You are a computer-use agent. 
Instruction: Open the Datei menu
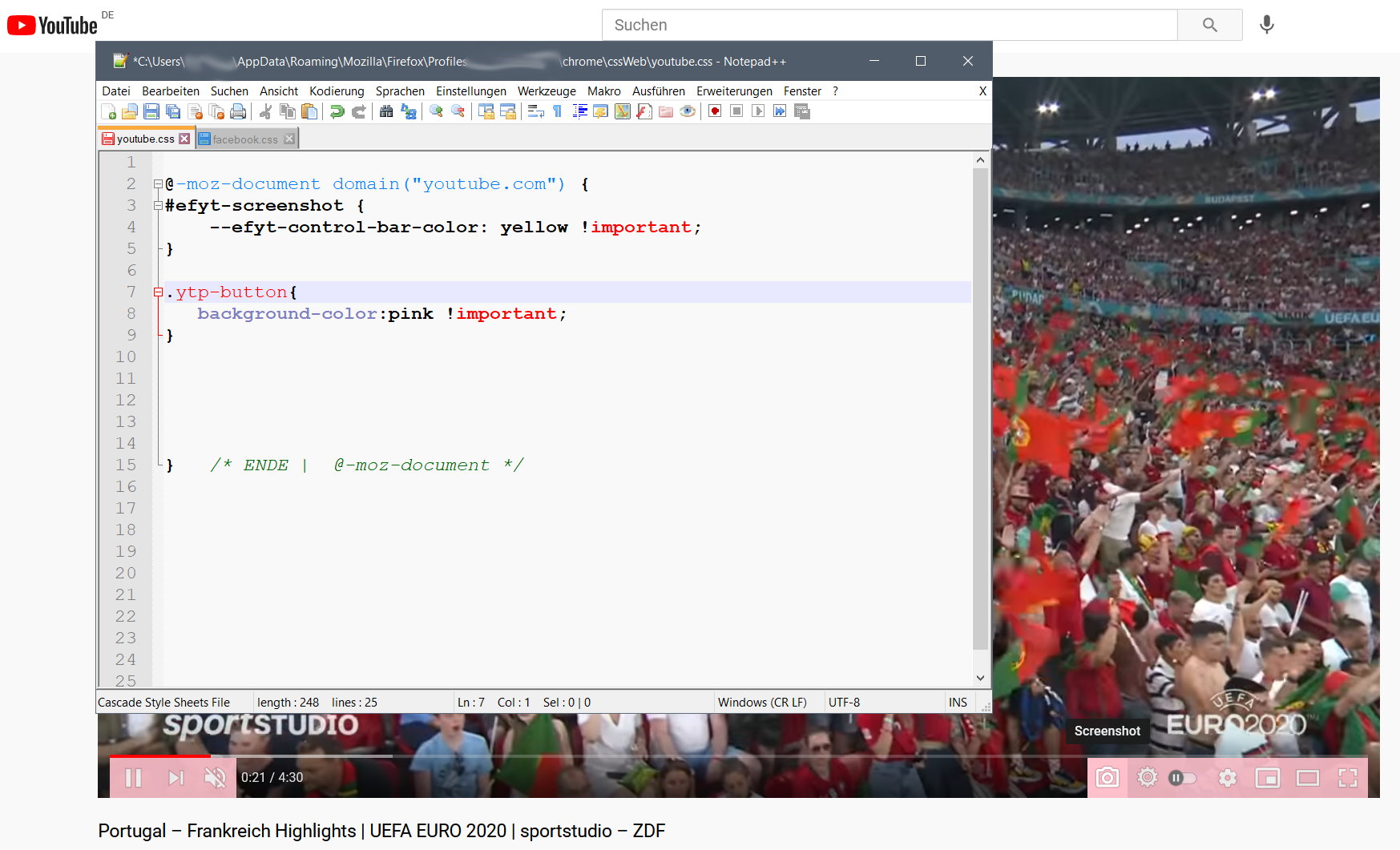(x=116, y=91)
